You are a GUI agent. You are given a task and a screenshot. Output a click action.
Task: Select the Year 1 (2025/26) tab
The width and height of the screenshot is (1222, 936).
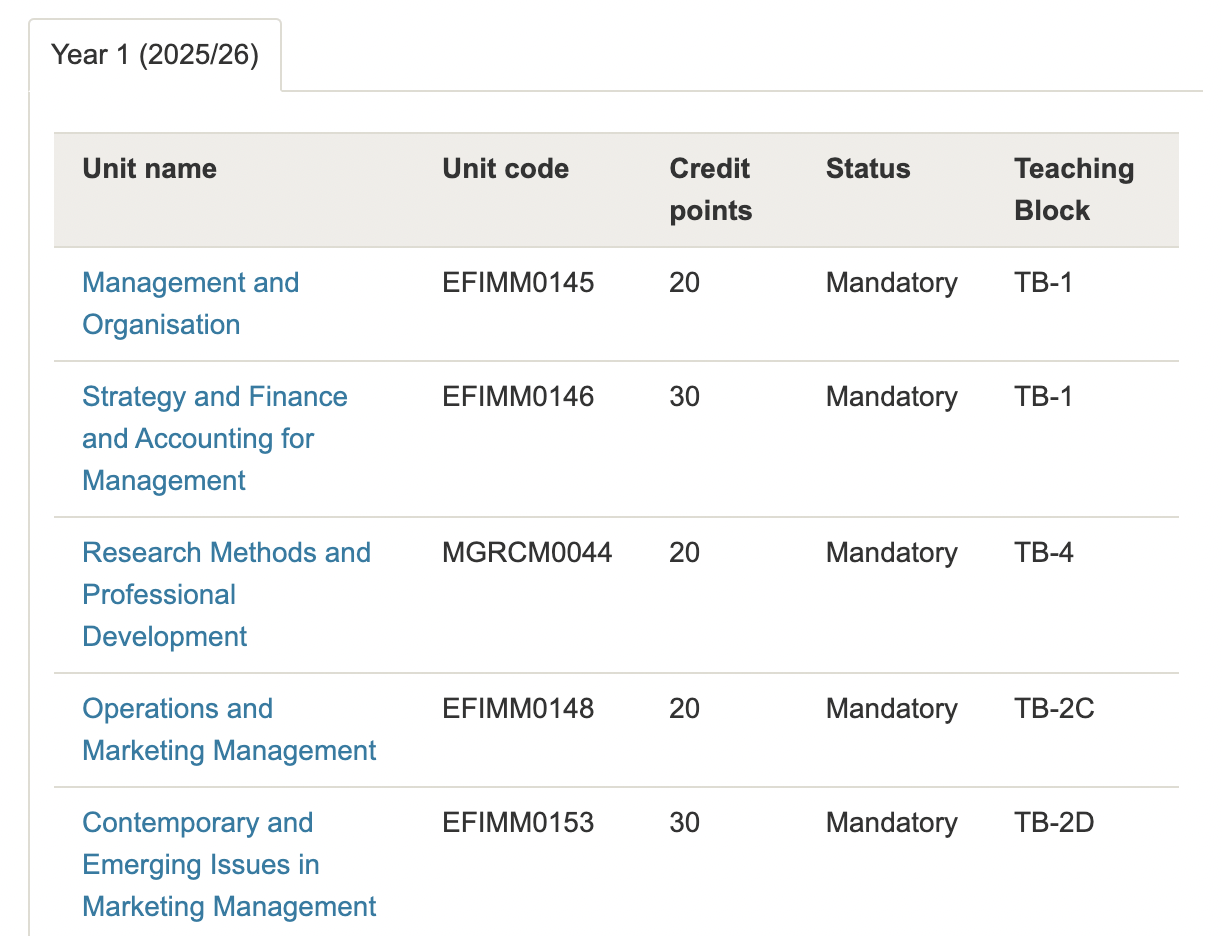[x=155, y=55]
